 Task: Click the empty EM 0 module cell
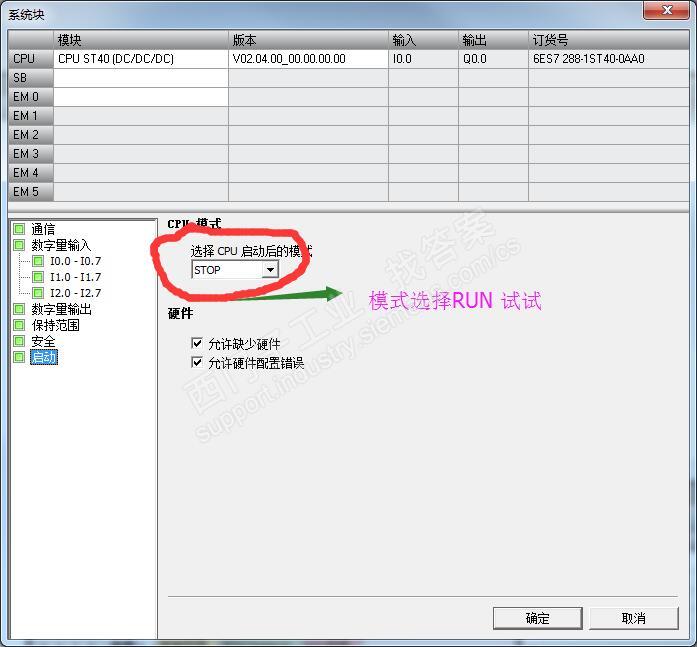click(x=141, y=97)
